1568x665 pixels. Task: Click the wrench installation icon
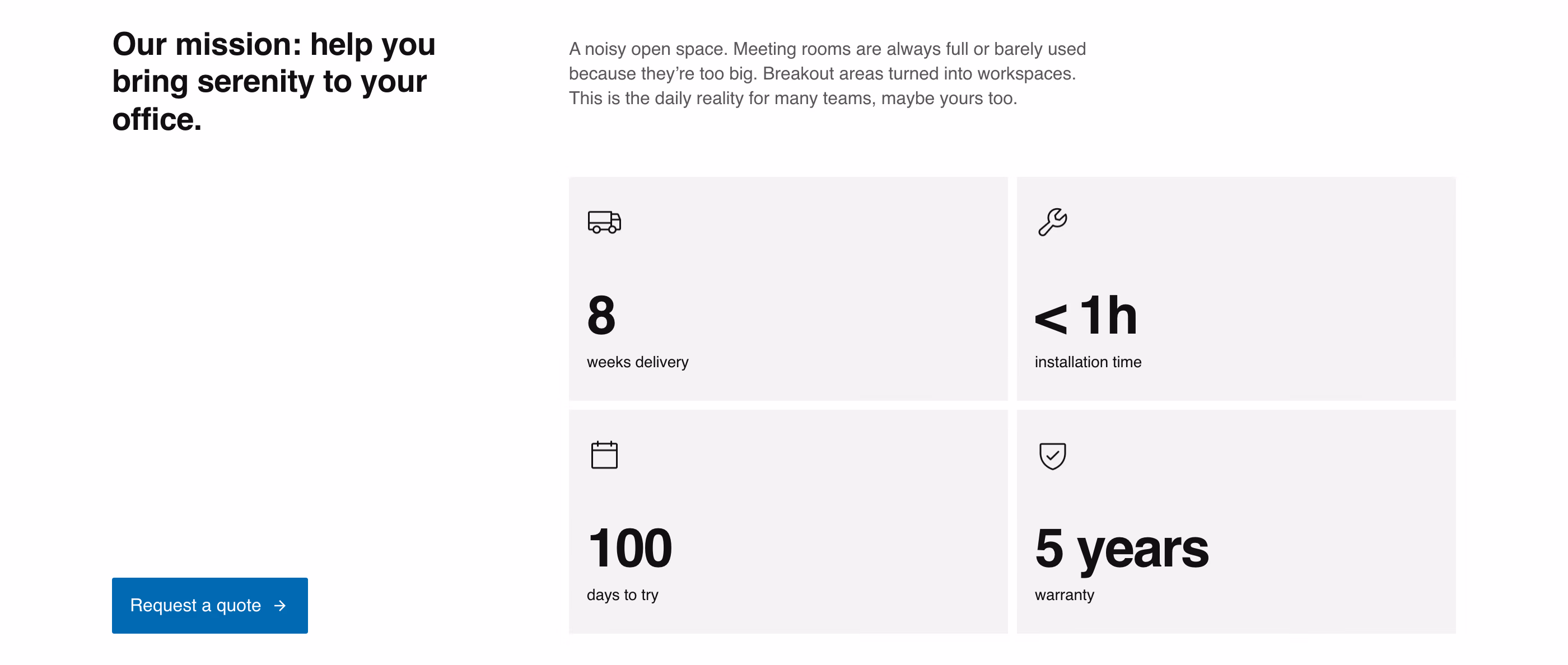(x=1052, y=222)
